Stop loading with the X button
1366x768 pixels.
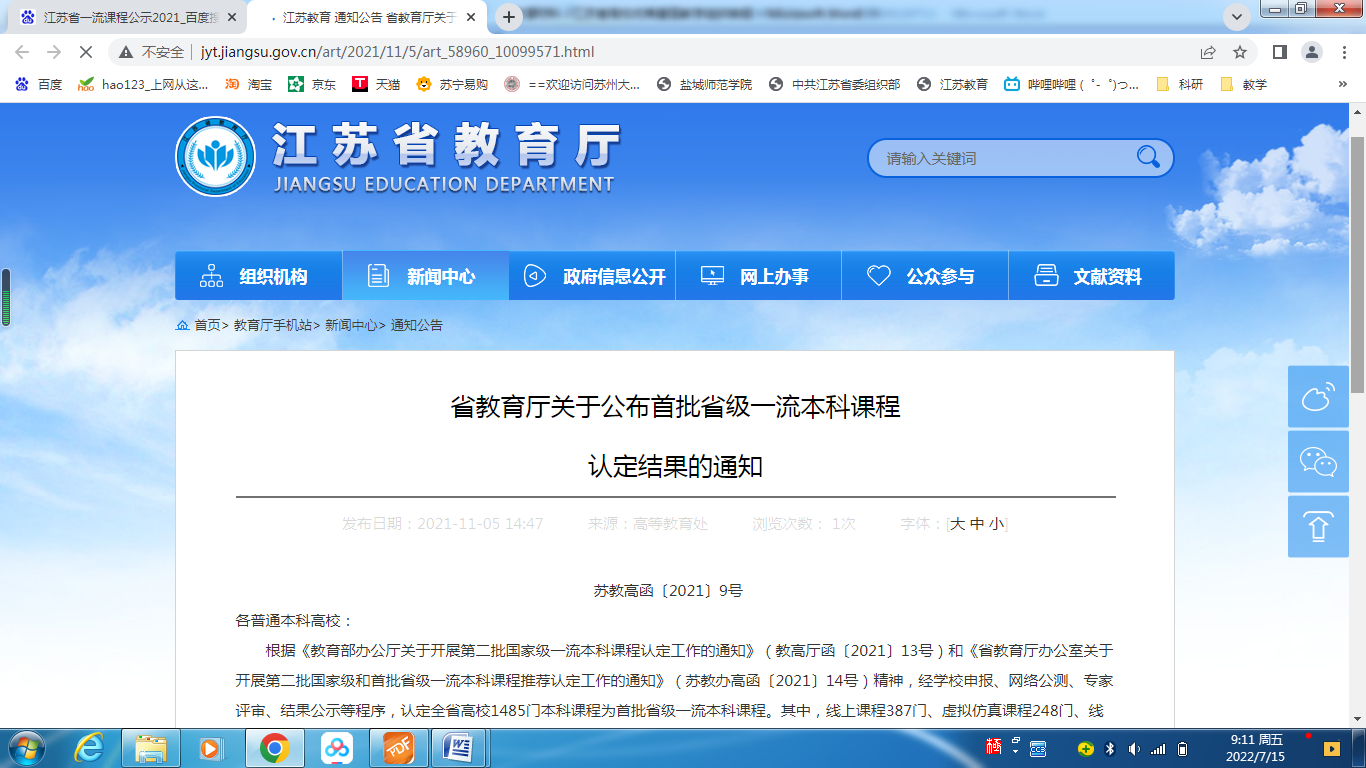[x=85, y=52]
